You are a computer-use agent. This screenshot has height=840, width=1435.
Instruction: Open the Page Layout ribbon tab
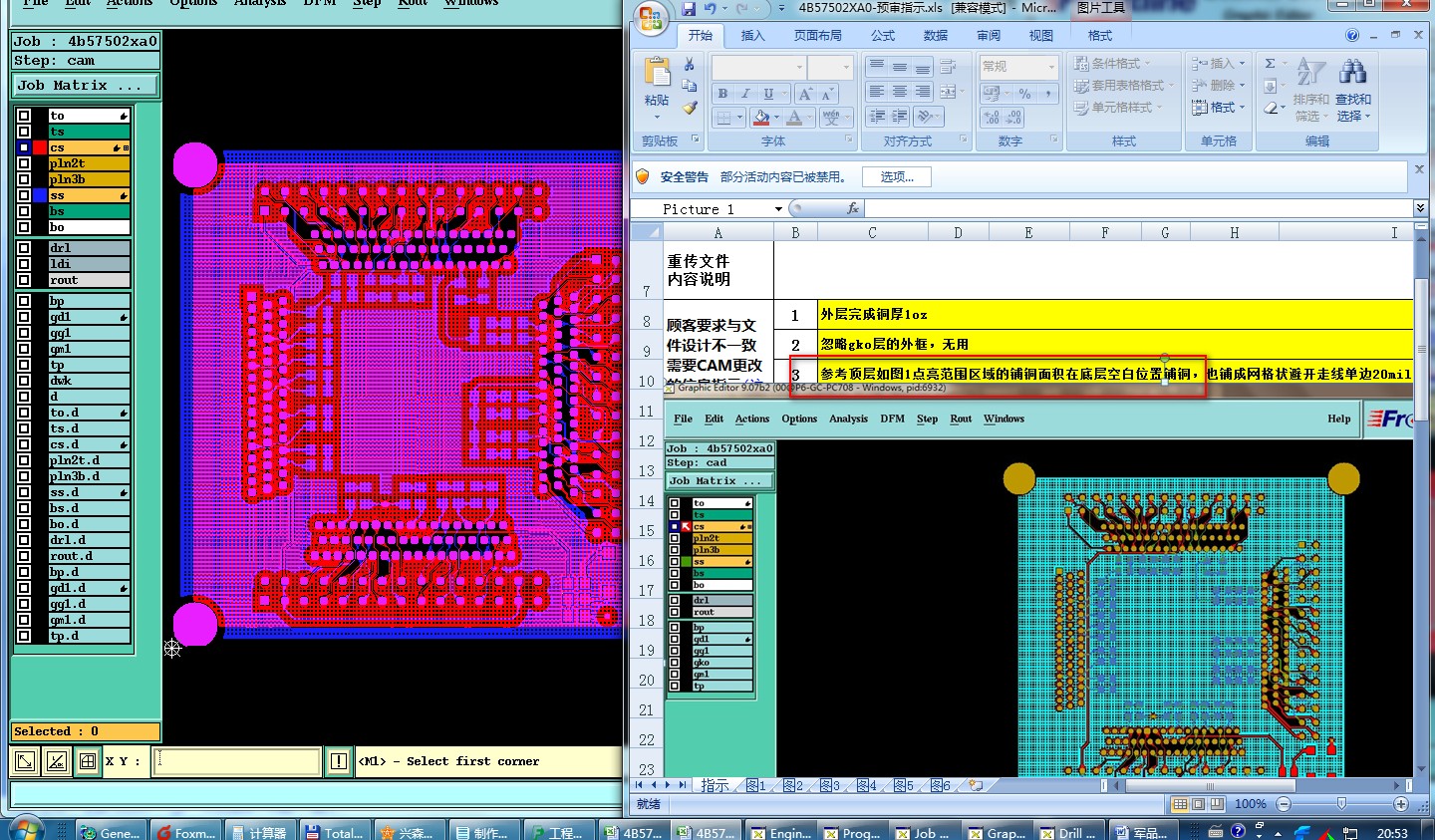click(x=818, y=35)
